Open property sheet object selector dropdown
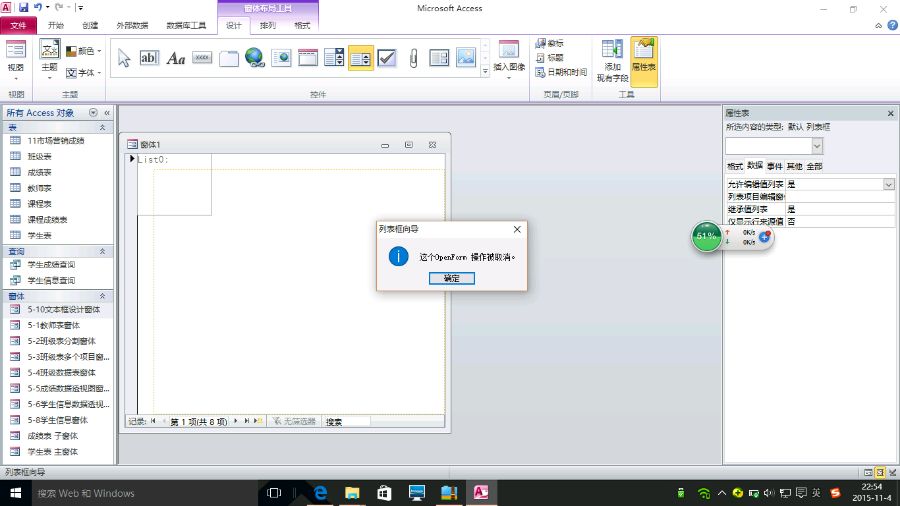This screenshot has height=506, width=900. point(817,146)
